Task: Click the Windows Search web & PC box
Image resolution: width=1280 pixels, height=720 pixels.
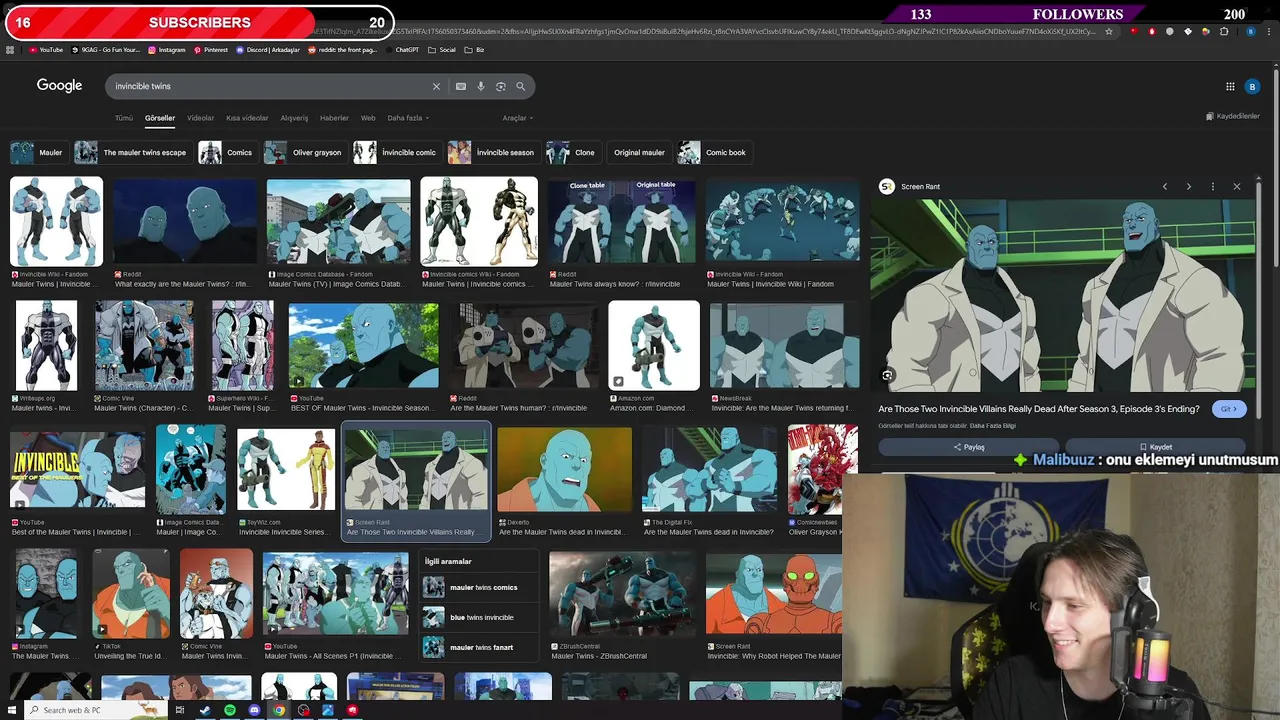Action: [96, 710]
